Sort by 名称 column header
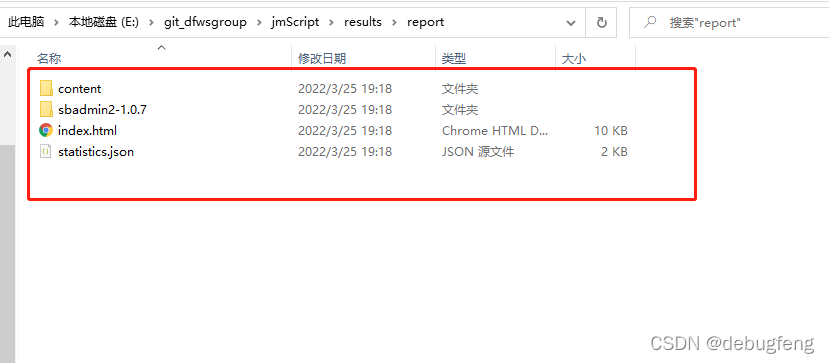This screenshot has width=829, height=363. 49,59
